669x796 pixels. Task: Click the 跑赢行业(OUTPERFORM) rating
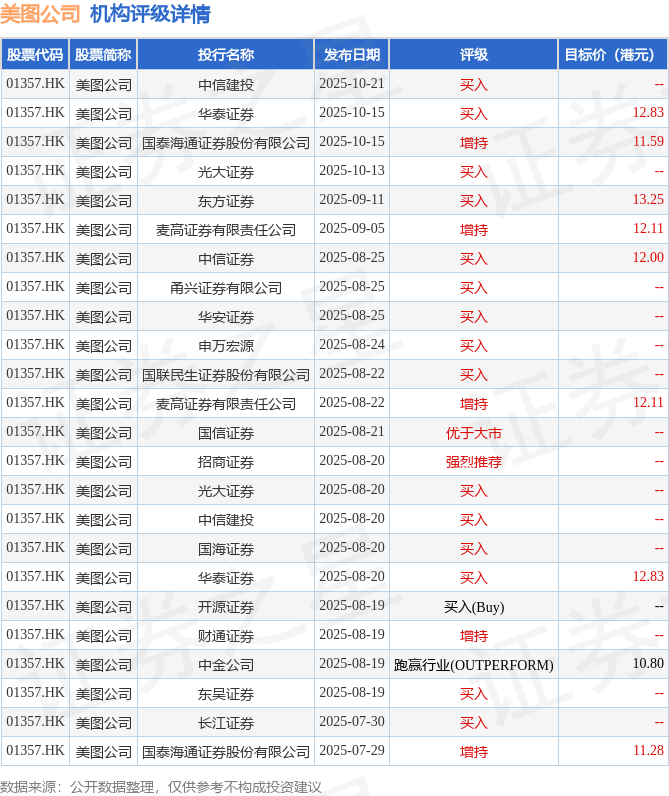coord(474,664)
